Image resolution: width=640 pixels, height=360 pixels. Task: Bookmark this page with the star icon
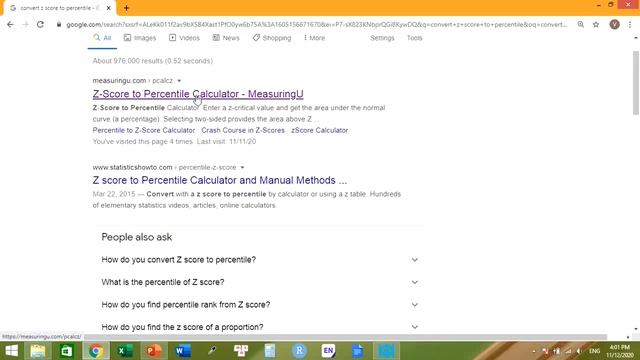tap(596, 24)
